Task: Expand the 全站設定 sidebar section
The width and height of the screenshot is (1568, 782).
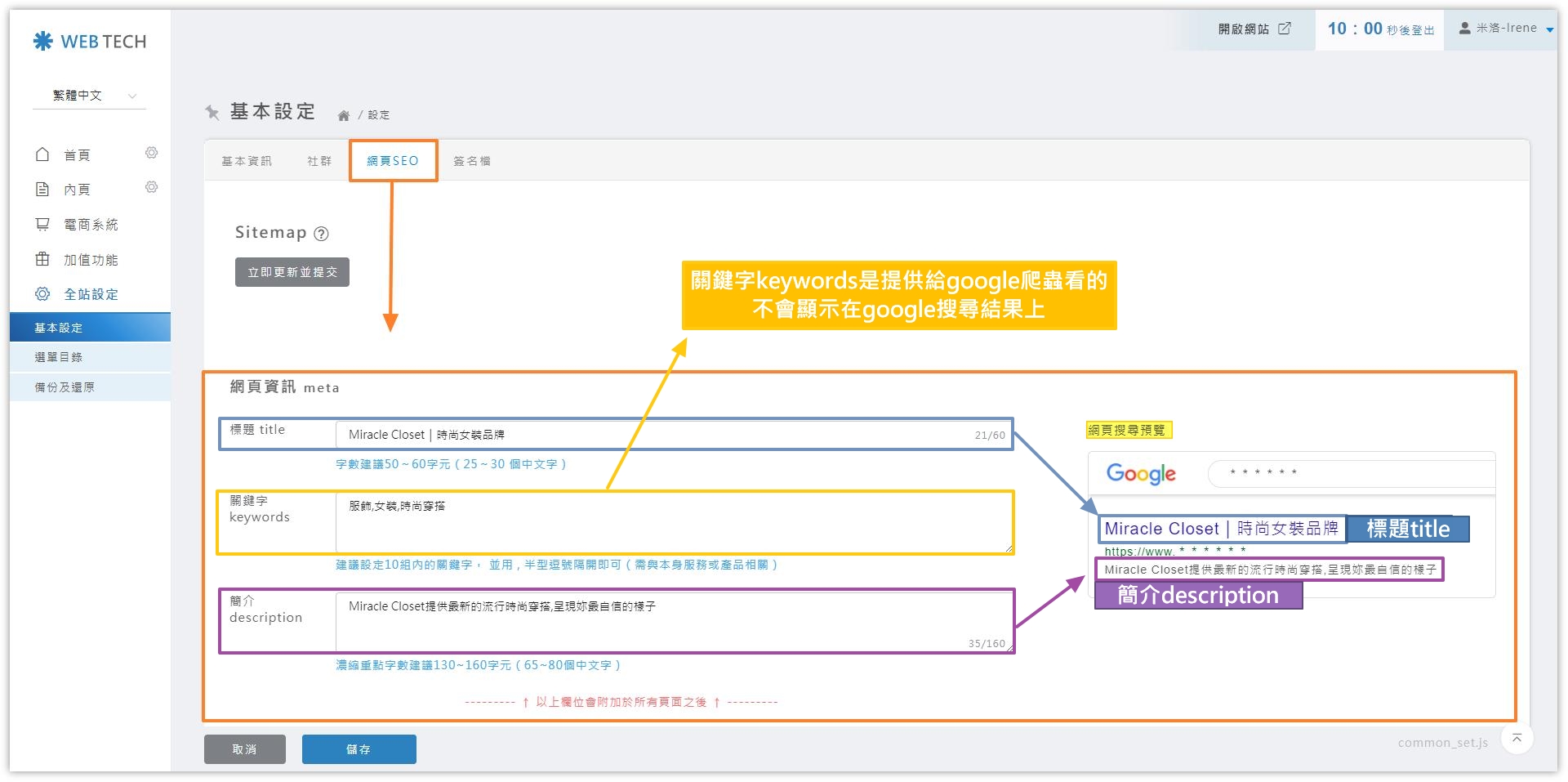Action: coord(90,294)
